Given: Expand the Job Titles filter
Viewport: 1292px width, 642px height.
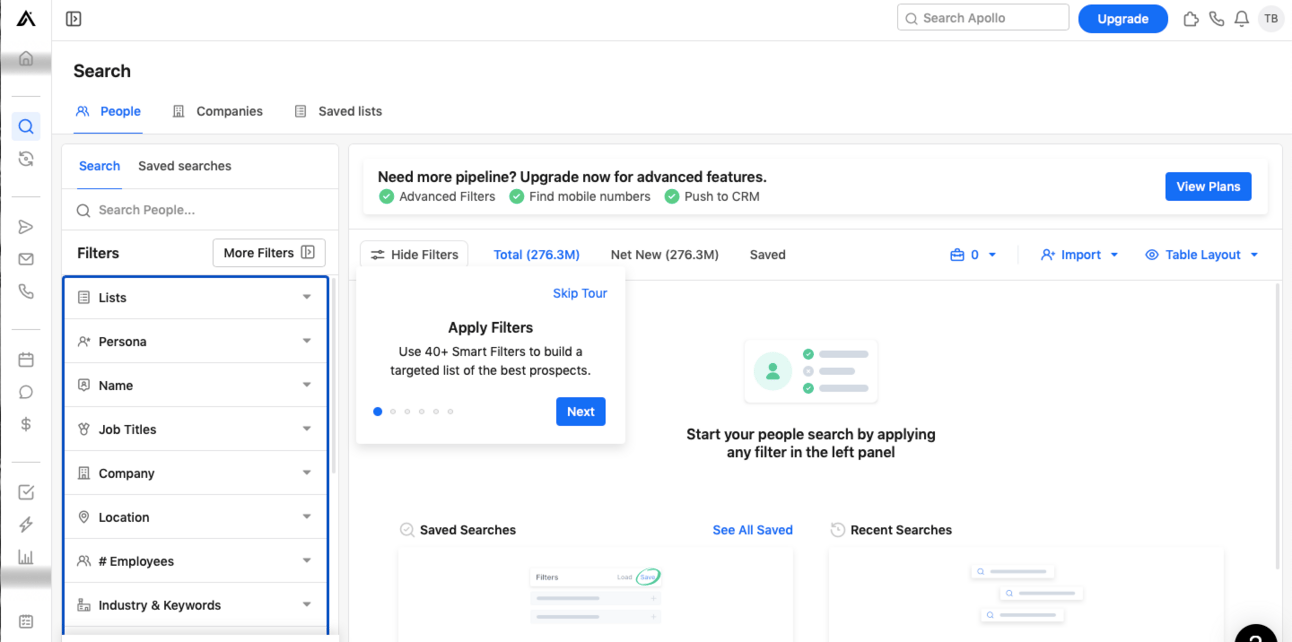Looking at the screenshot, I should point(196,429).
